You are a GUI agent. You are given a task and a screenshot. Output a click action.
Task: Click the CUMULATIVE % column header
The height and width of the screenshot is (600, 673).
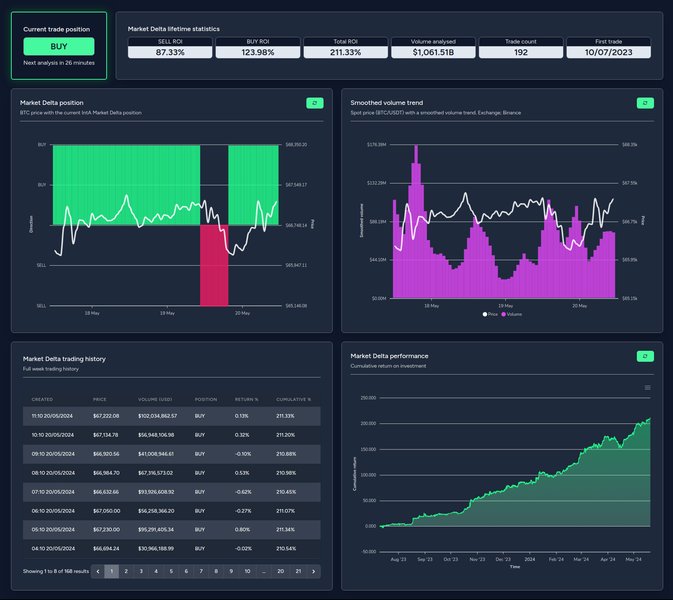pos(293,400)
